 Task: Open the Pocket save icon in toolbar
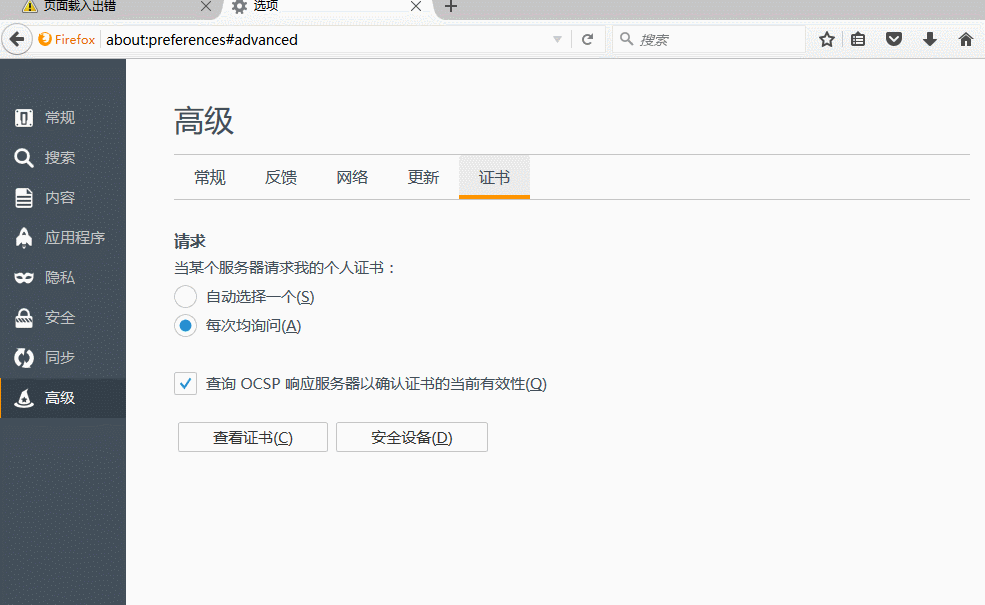coord(893,39)
